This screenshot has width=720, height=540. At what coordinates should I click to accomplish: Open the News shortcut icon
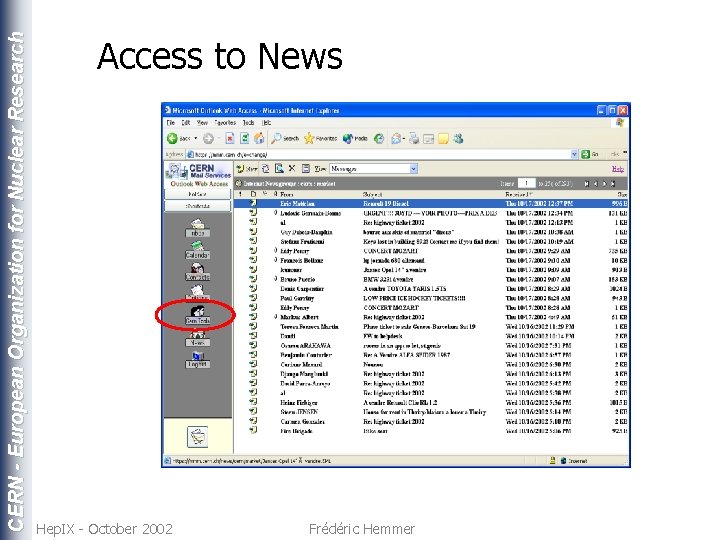197,338
